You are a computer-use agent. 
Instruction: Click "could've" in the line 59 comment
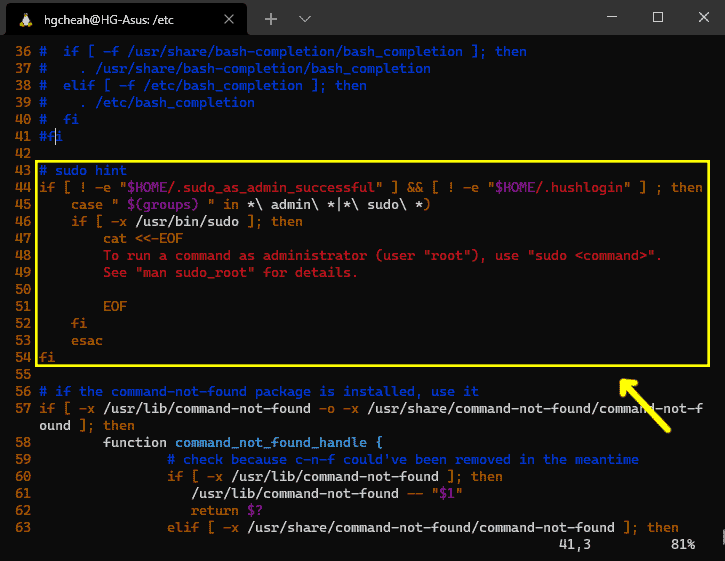(375, 460)
